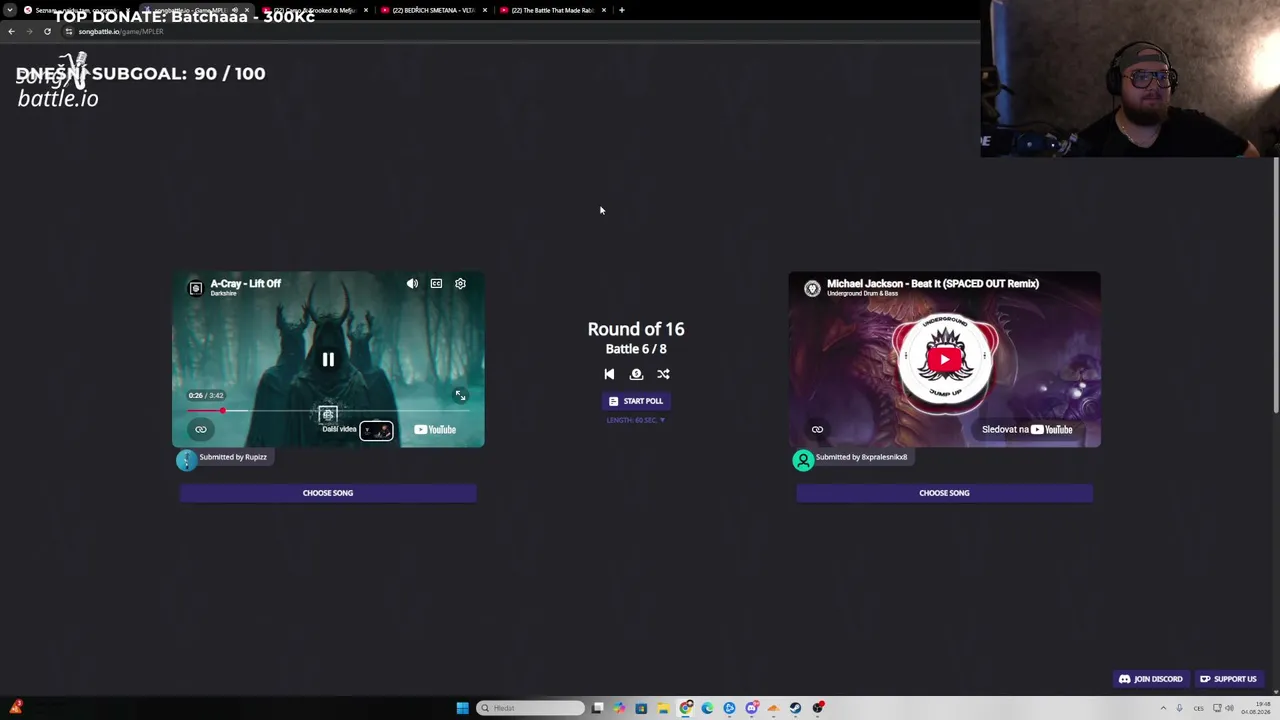The height and width of the screenshot is (720, 1280).
Task: Open a new browser tab
Action: [622, 10]
